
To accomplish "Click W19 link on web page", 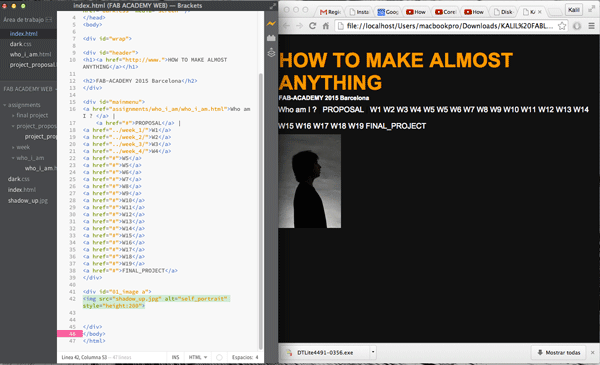I will click(x=355, y=126).
